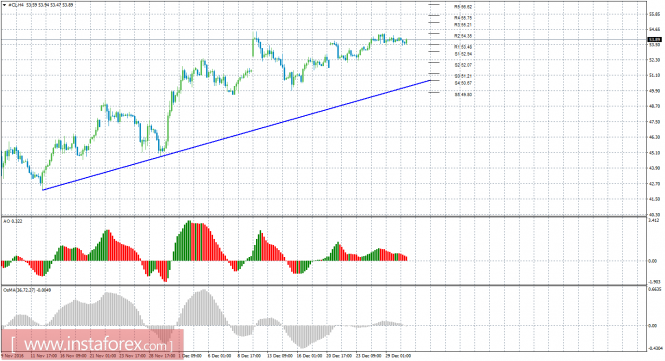Screen dimensions: 665x361
Task: Click the AO indicator label
Action: pos(13,221)
